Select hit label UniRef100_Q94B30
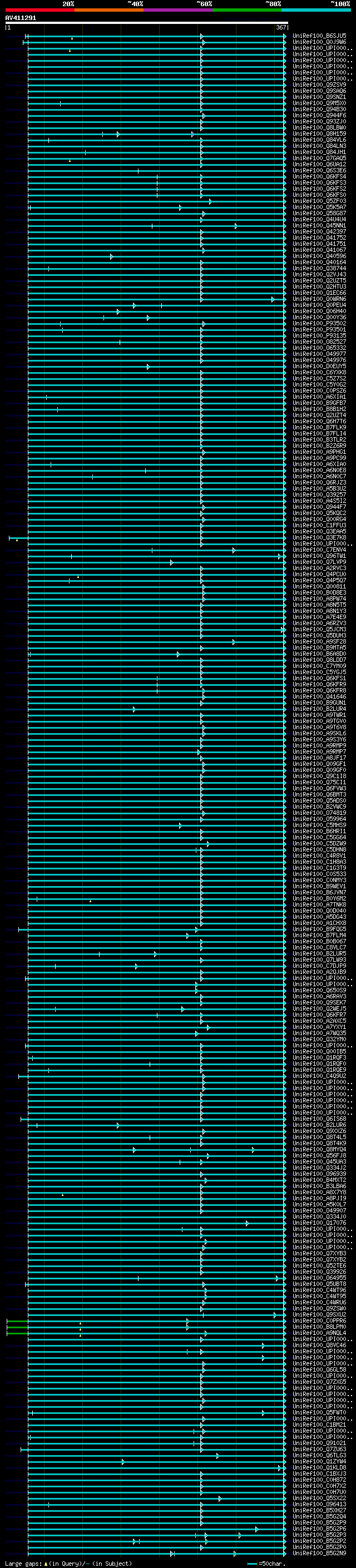 319,109
